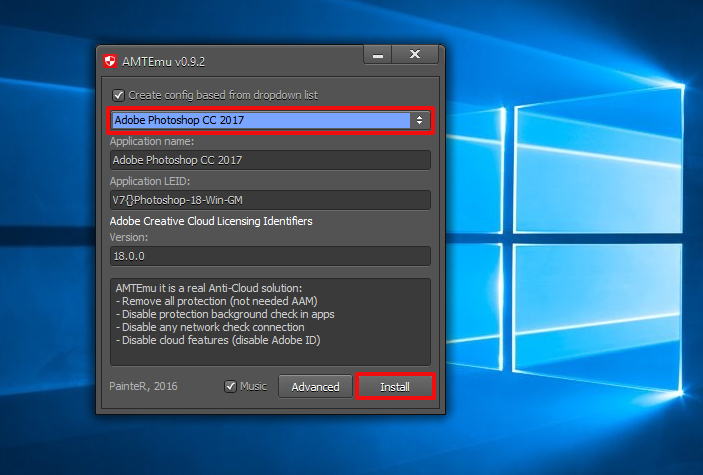
Task: Uncheck the Music checkbox
Action: click(x=230, y=386)
